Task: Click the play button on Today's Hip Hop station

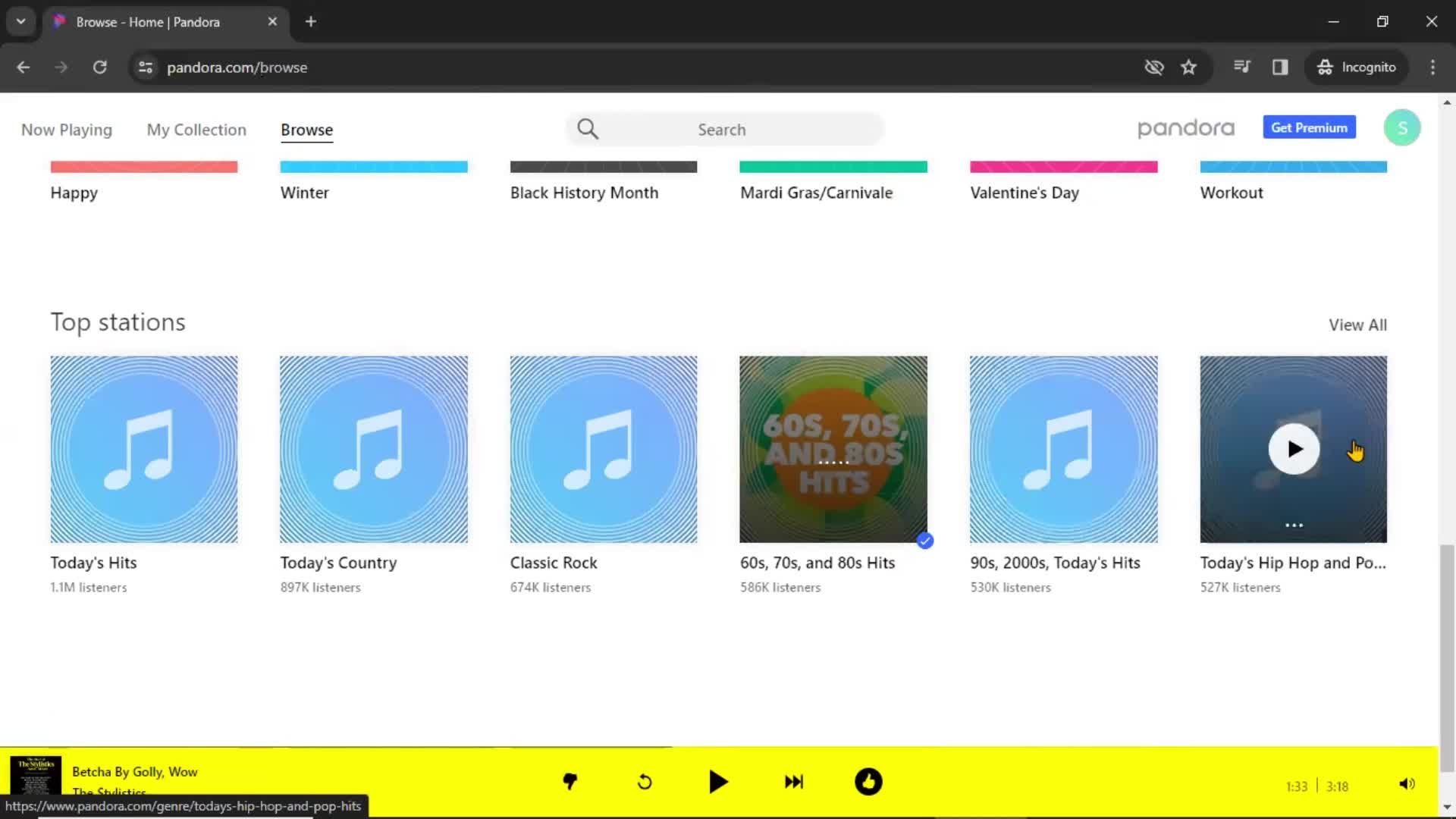Action: (x=1294, y=449)
